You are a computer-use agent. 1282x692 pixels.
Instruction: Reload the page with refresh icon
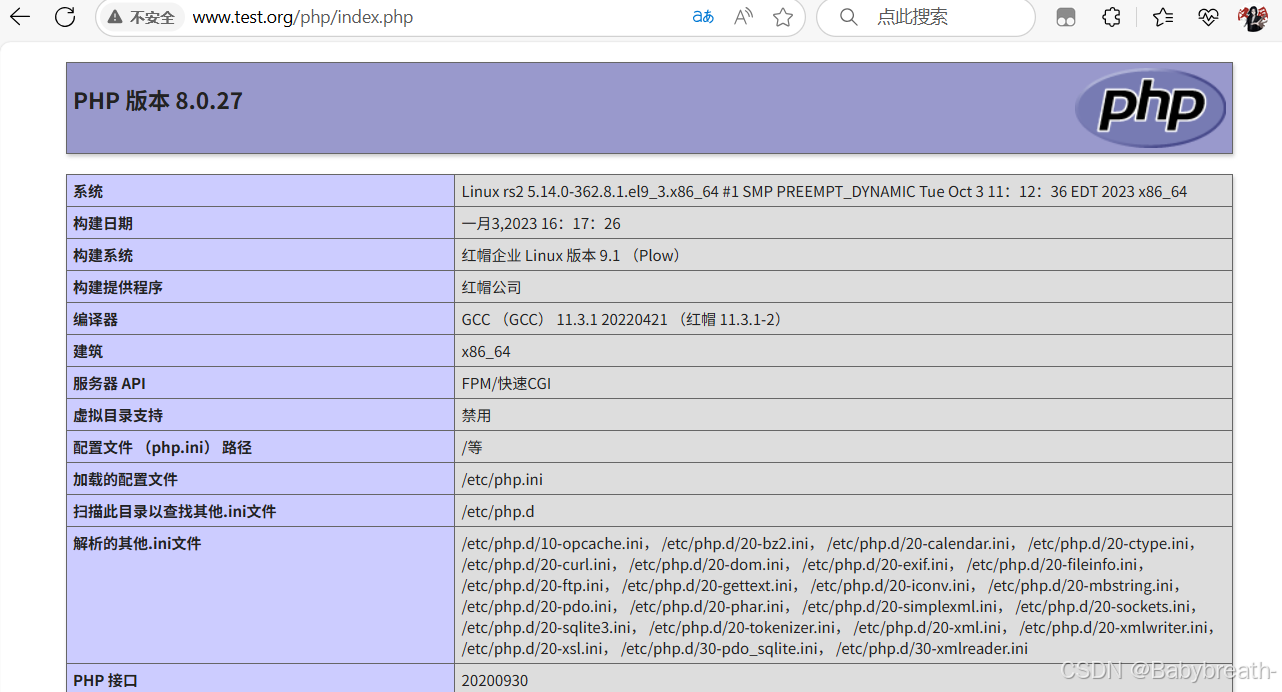pyautogui.click(x=65, y=17)
